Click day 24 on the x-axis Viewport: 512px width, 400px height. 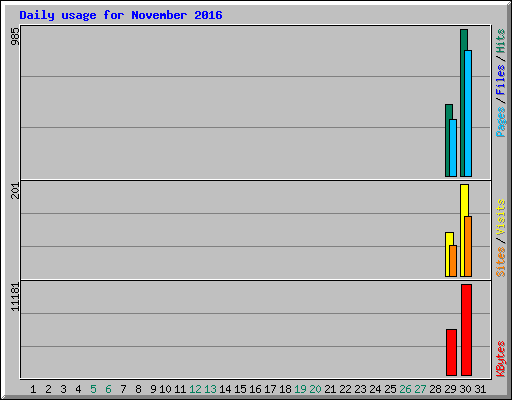tap(375, 389)
